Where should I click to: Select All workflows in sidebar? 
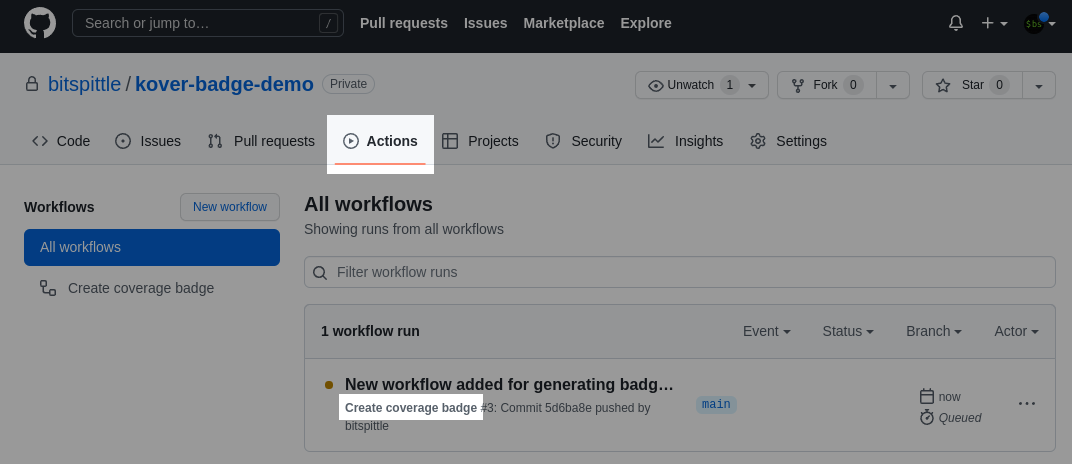(152, 247)
